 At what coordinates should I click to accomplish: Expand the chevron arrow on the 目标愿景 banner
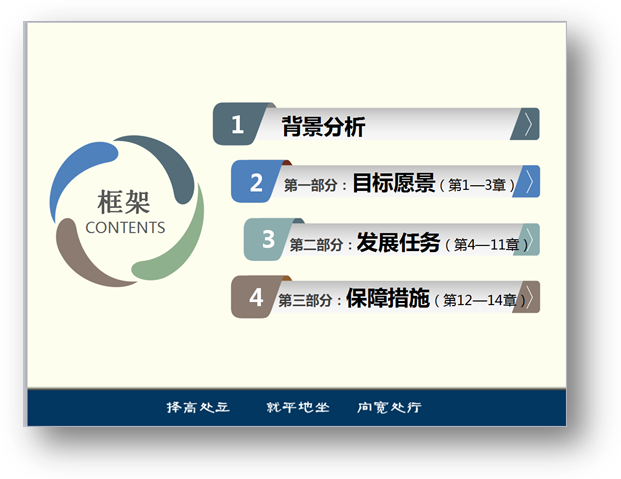529,182
